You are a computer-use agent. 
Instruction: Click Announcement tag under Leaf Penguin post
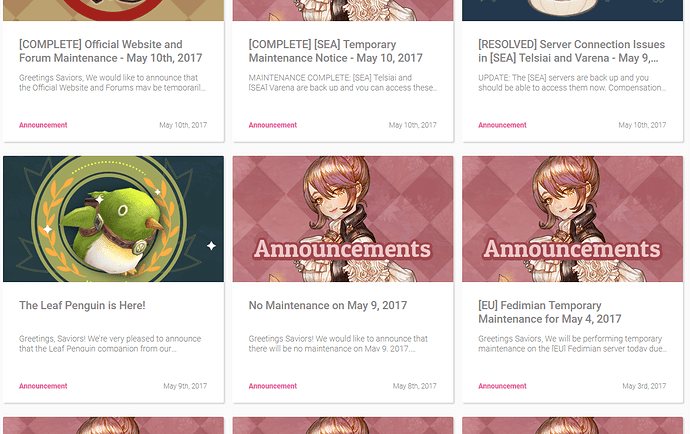pos(43,386)
